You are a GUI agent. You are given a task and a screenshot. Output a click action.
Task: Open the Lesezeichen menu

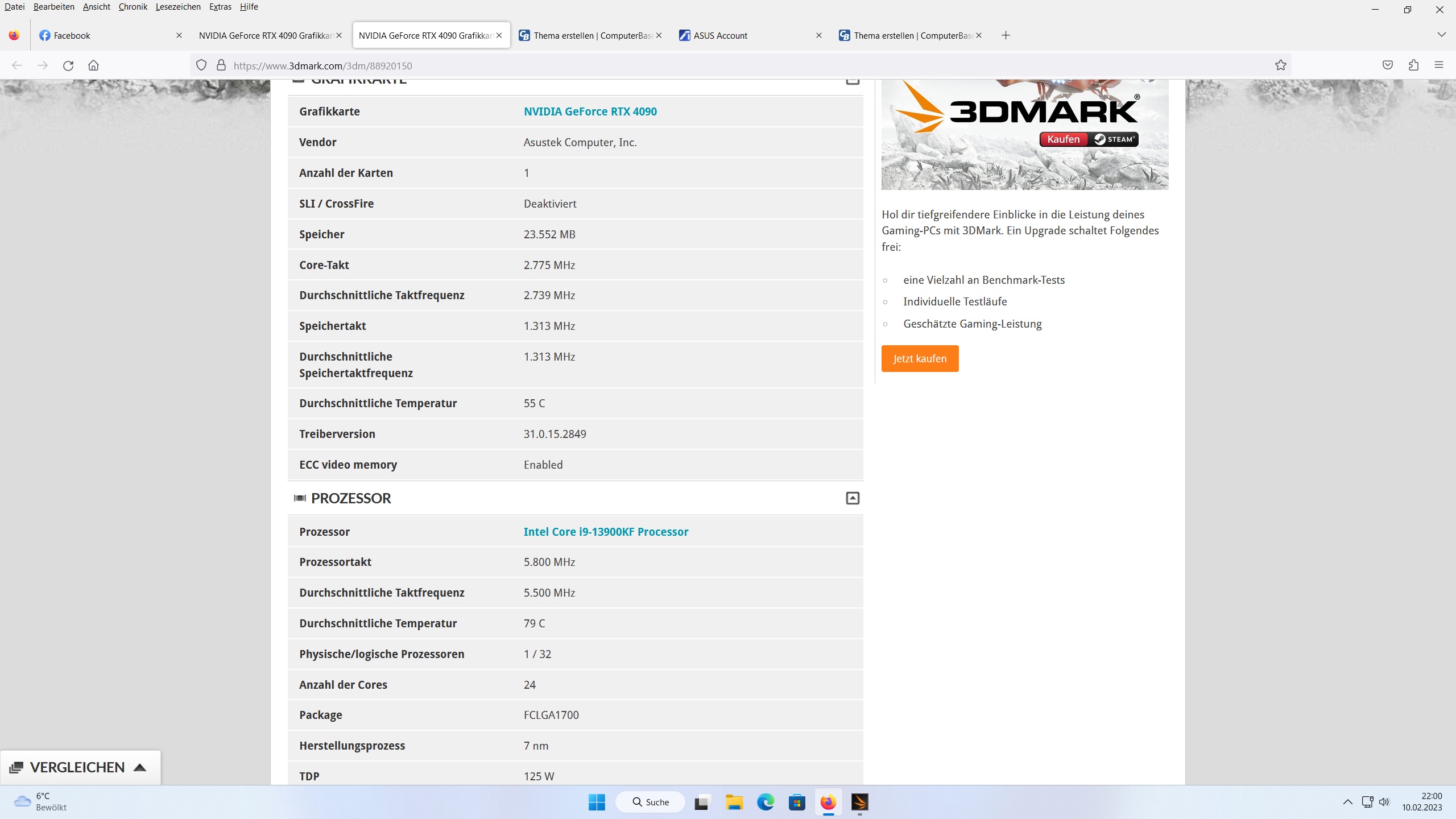[x=178, y=7]
